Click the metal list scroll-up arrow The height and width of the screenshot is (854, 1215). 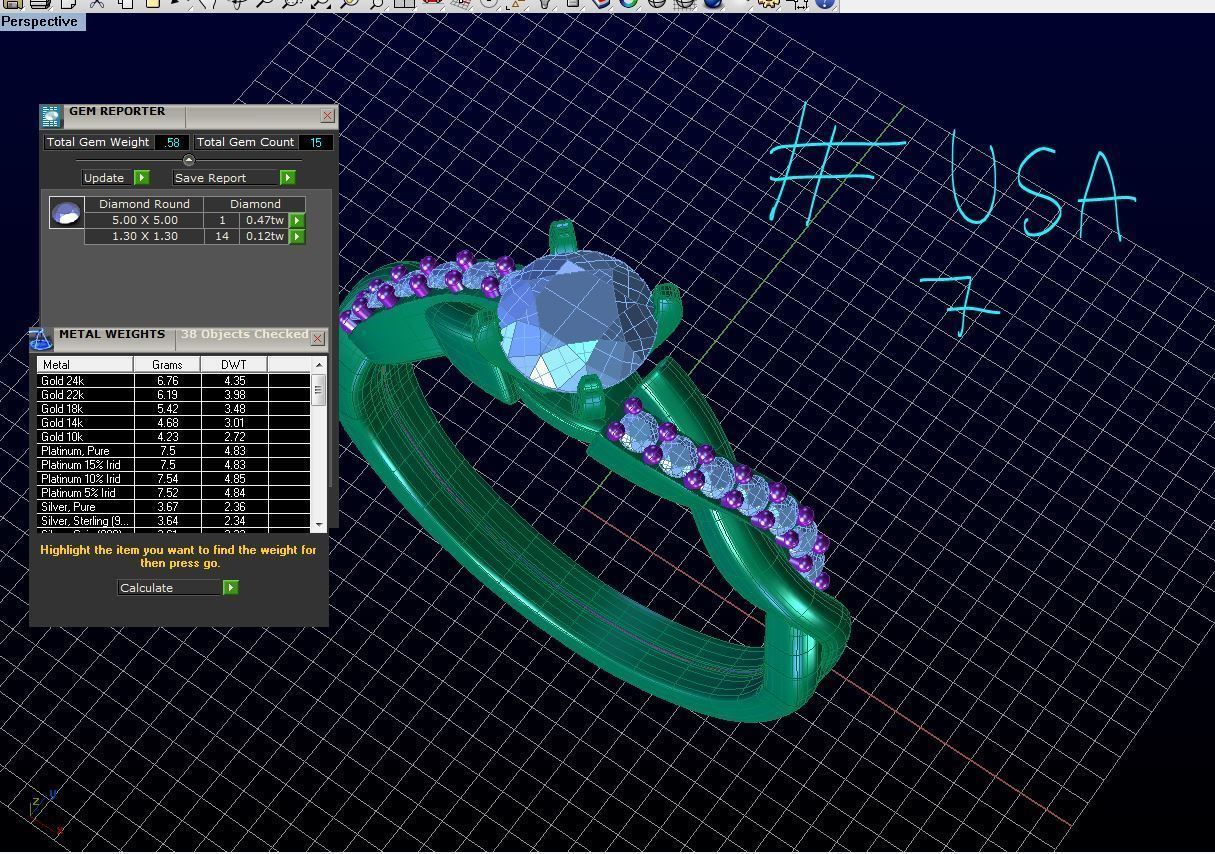(319, 365)
